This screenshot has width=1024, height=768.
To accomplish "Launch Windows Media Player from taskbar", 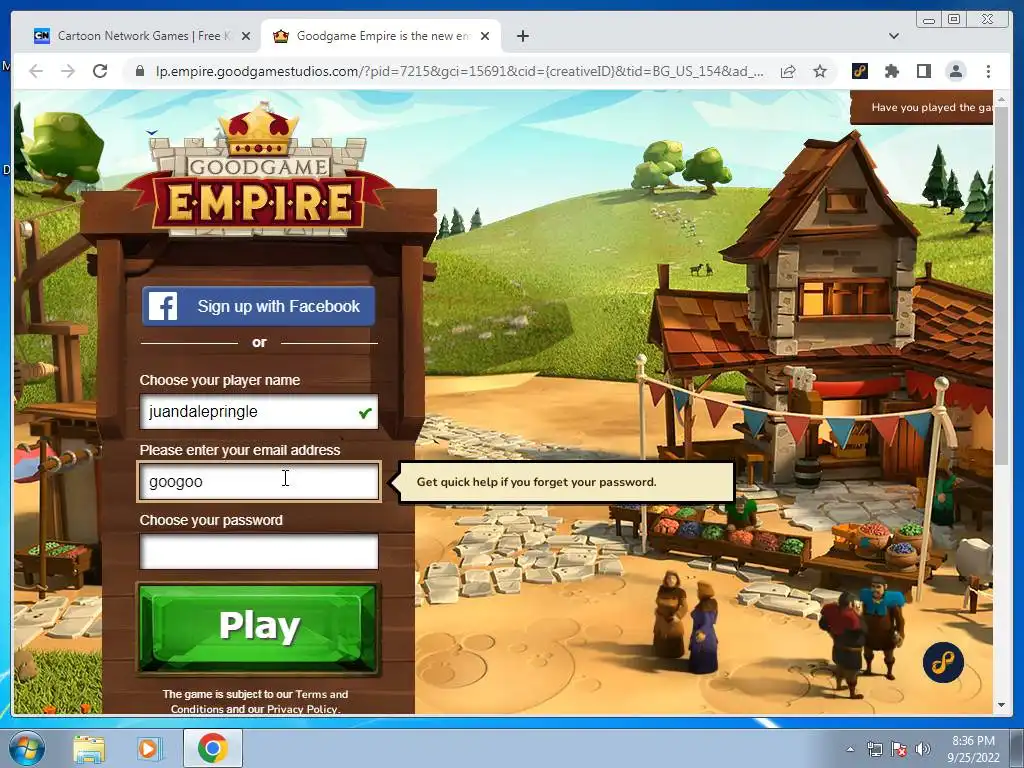I will coord(148,748).
